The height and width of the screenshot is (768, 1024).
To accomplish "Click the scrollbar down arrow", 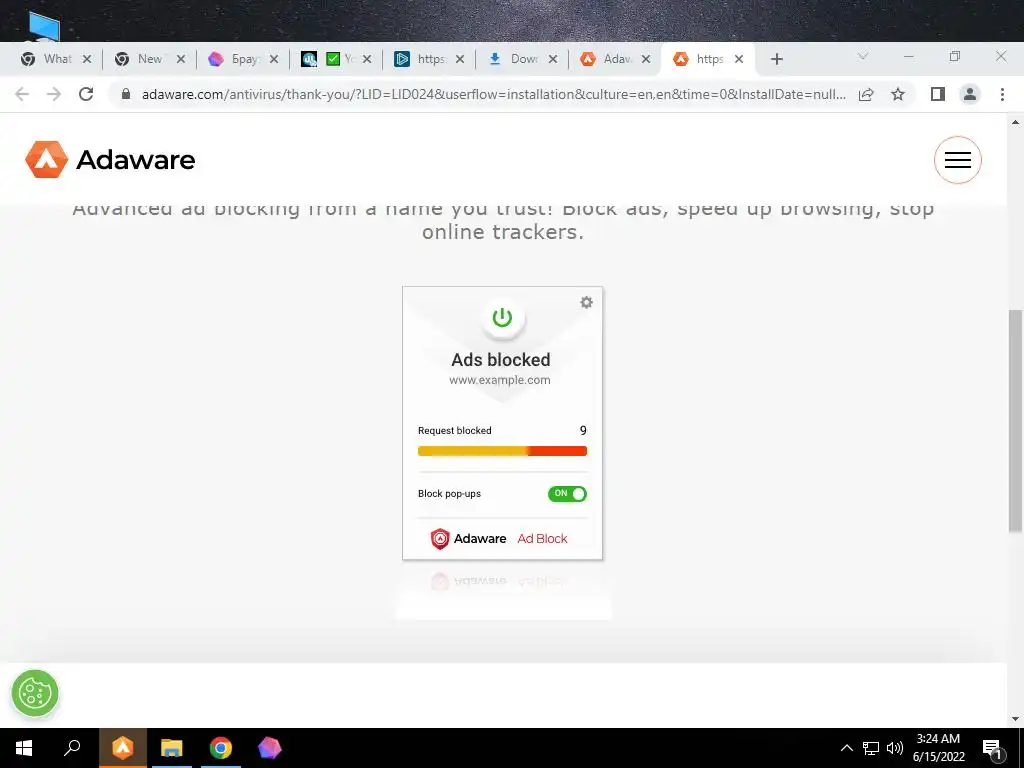I will tap(1016, 719).
